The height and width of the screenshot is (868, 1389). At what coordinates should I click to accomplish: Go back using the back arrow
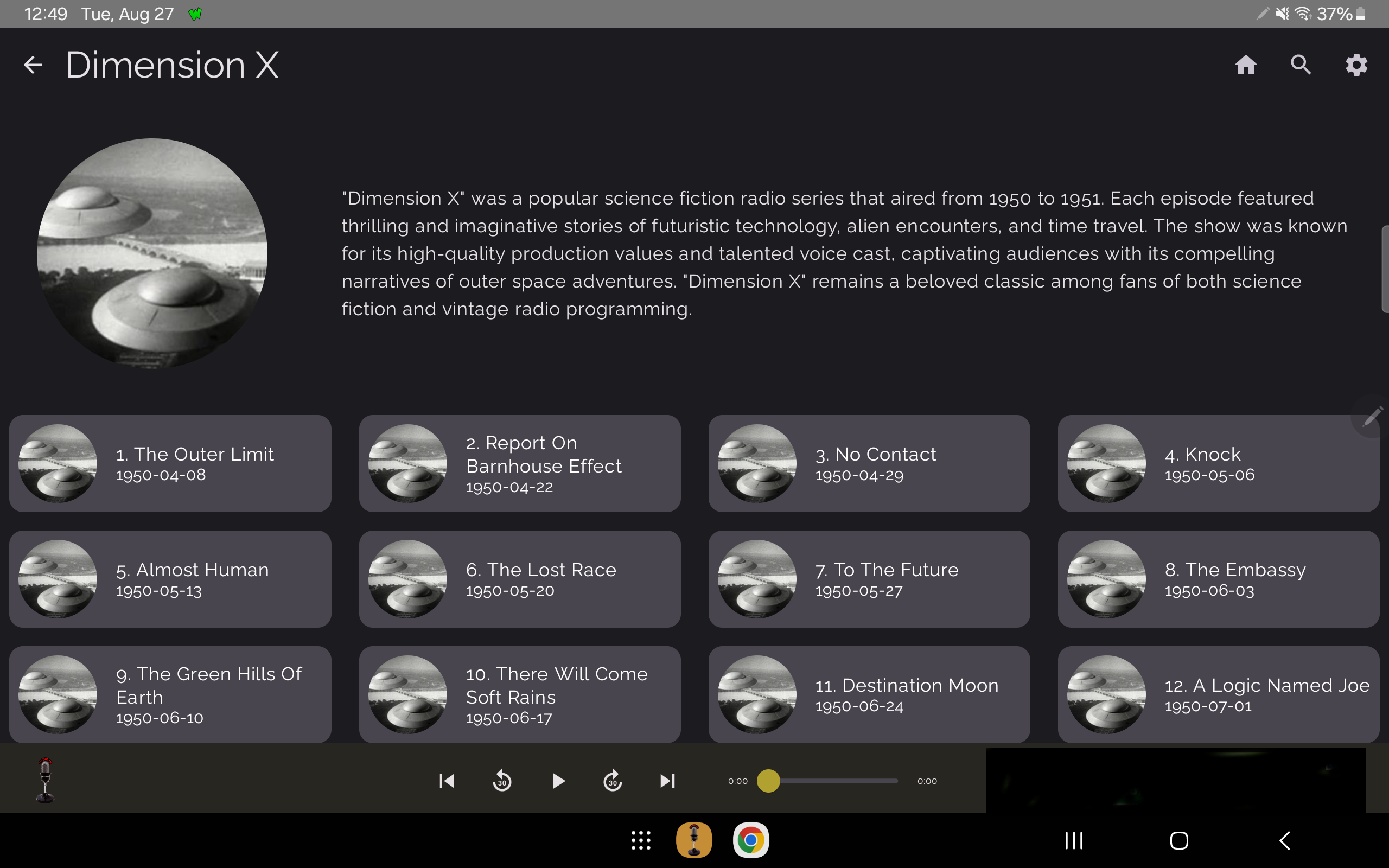pyautogui.click(x=33, y=65)
